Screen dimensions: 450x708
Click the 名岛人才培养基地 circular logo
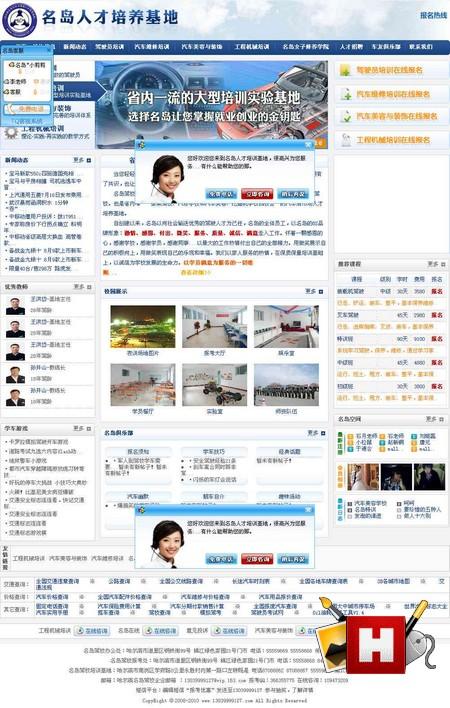pyautogui.click(x=19, y=20)
